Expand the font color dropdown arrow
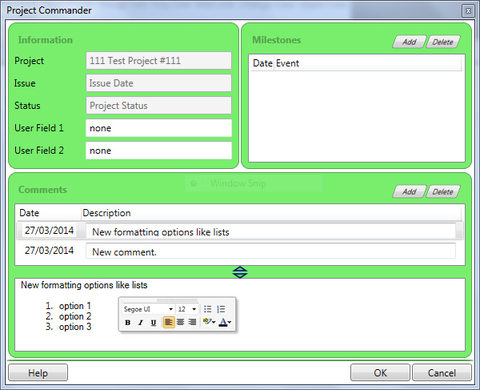Viewport: 480px width, 390px height. click(x=229, y=322)
